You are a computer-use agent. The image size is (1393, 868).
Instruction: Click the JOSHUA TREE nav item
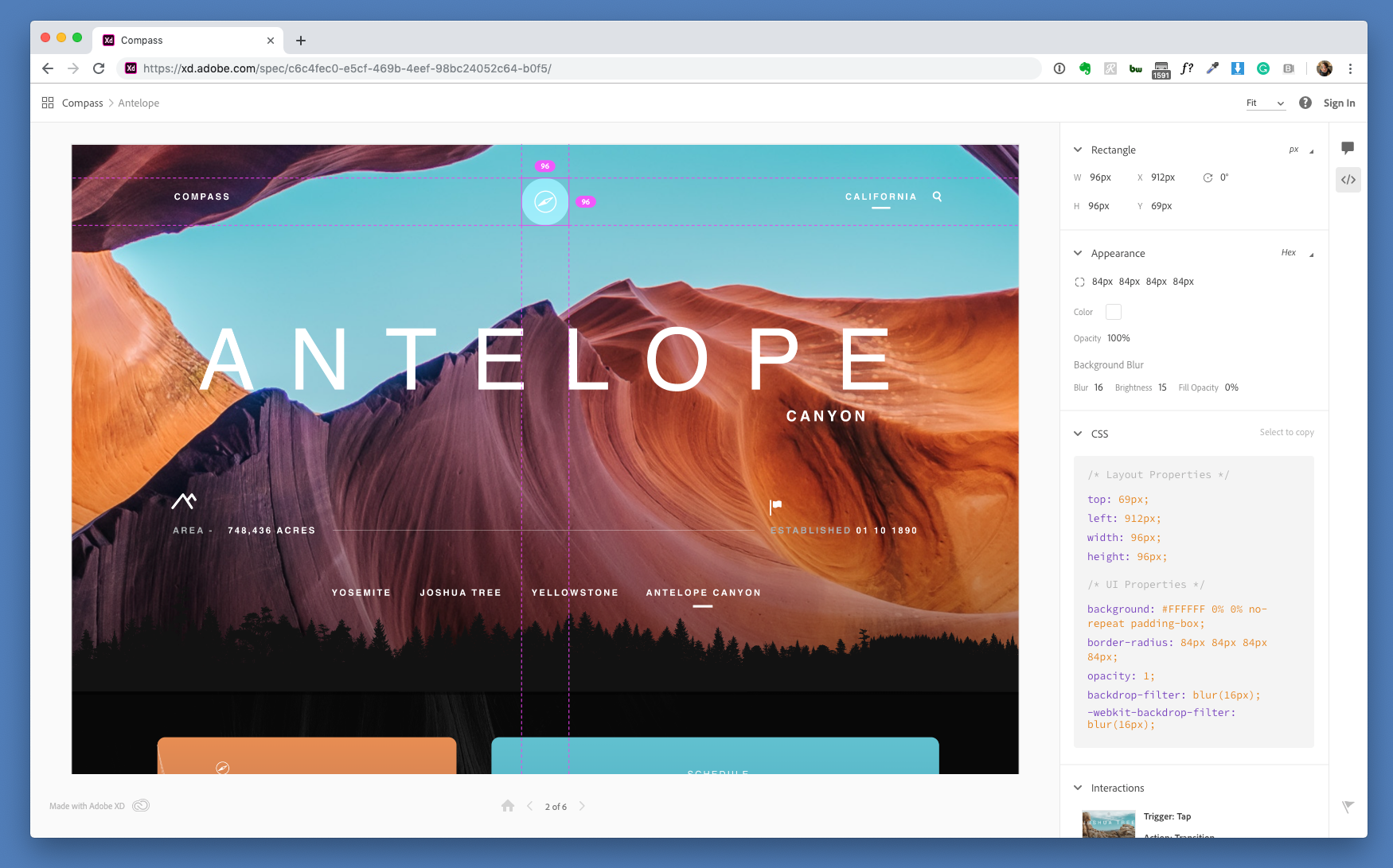[461, 593]
